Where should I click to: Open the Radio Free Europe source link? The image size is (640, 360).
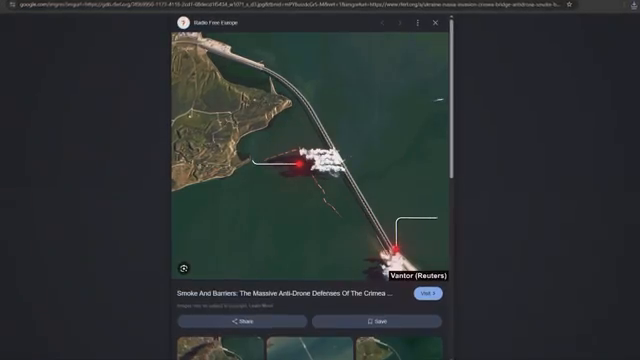click(216, 23)
